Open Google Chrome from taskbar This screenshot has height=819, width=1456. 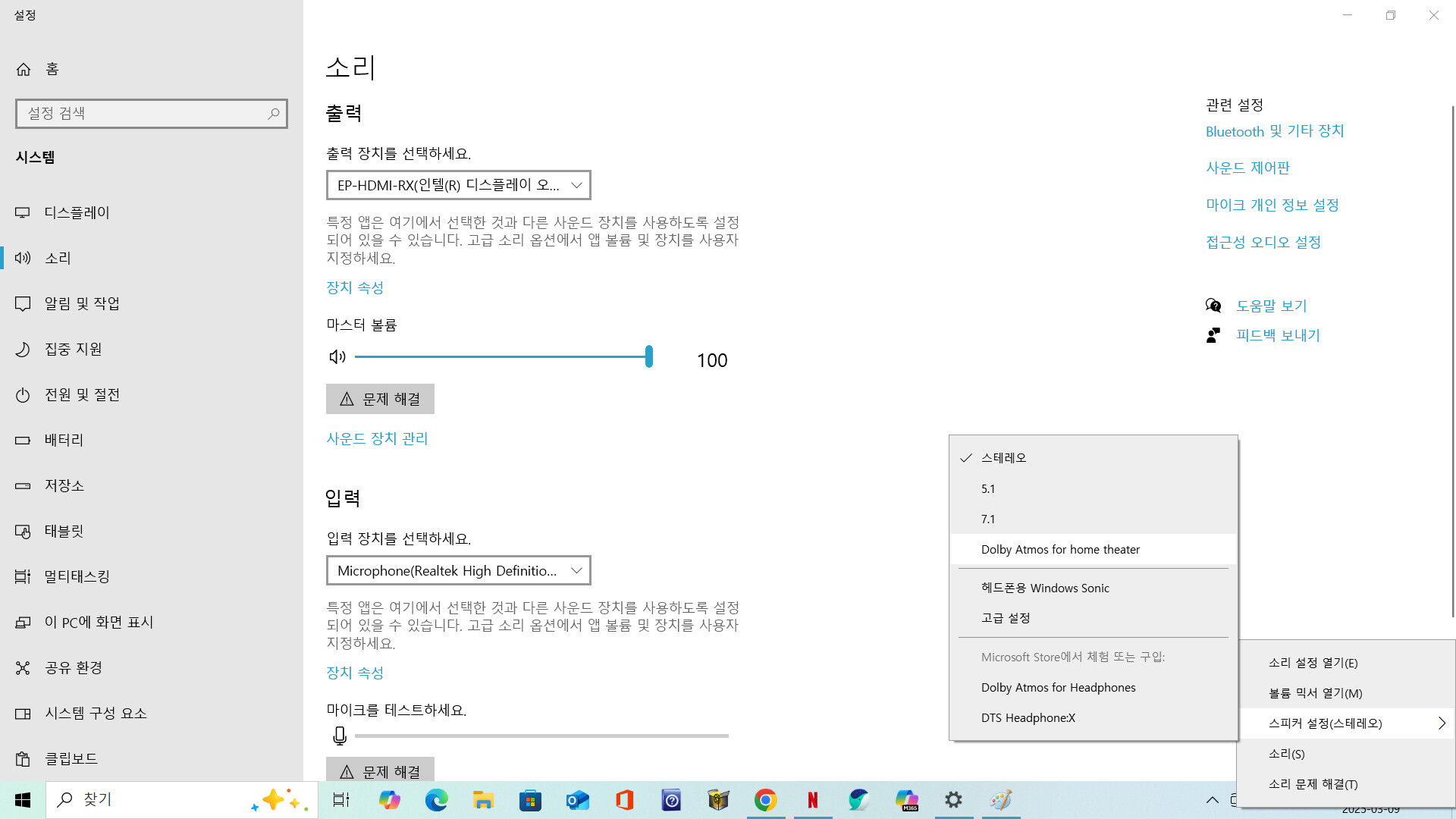click(x=765, y=800)
